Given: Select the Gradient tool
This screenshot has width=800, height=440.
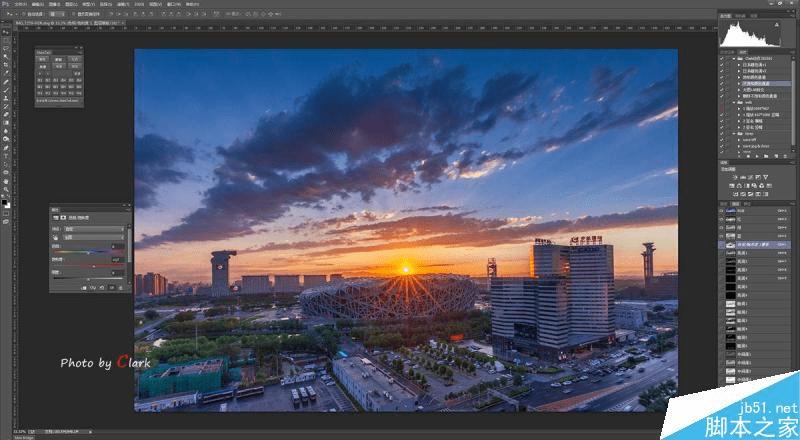Looking at the screenshot, I should click(7, 123).
